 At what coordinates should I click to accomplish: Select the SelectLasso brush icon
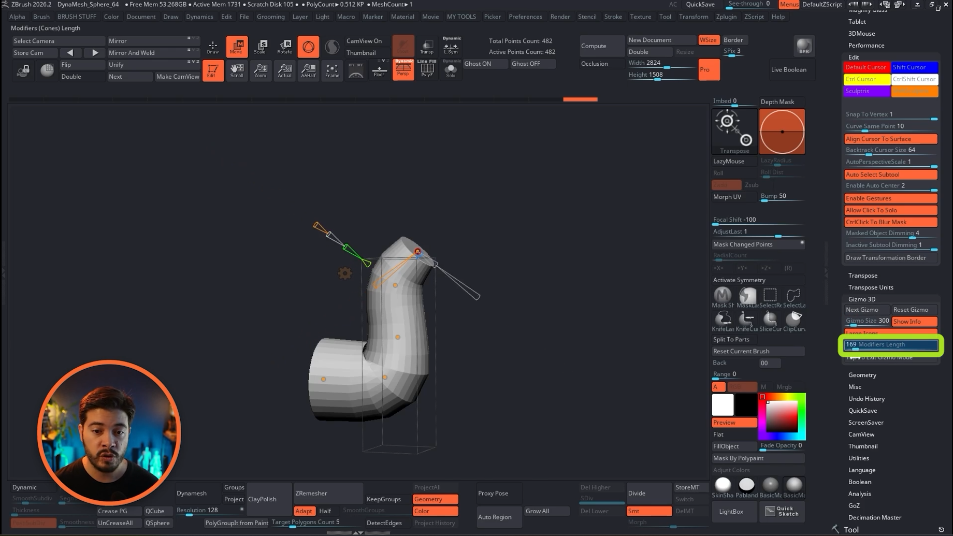[x=794, y=297]
